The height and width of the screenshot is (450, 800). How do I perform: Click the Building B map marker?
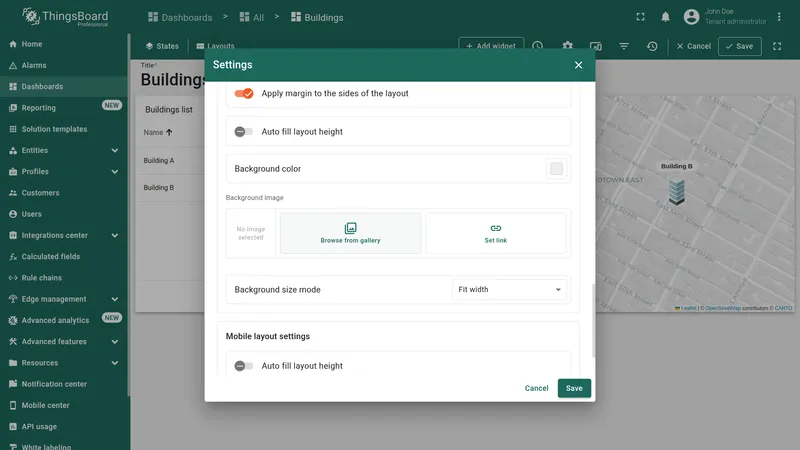click(x=677, y=191)
